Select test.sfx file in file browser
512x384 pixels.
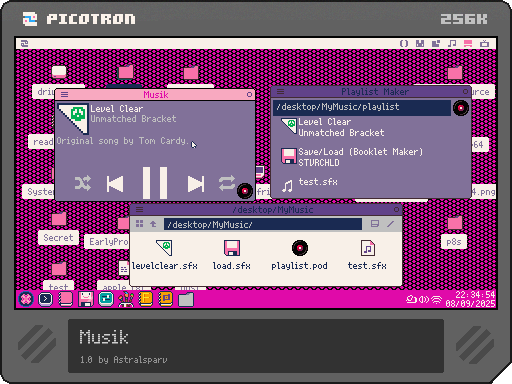click(x=367, y=255)
